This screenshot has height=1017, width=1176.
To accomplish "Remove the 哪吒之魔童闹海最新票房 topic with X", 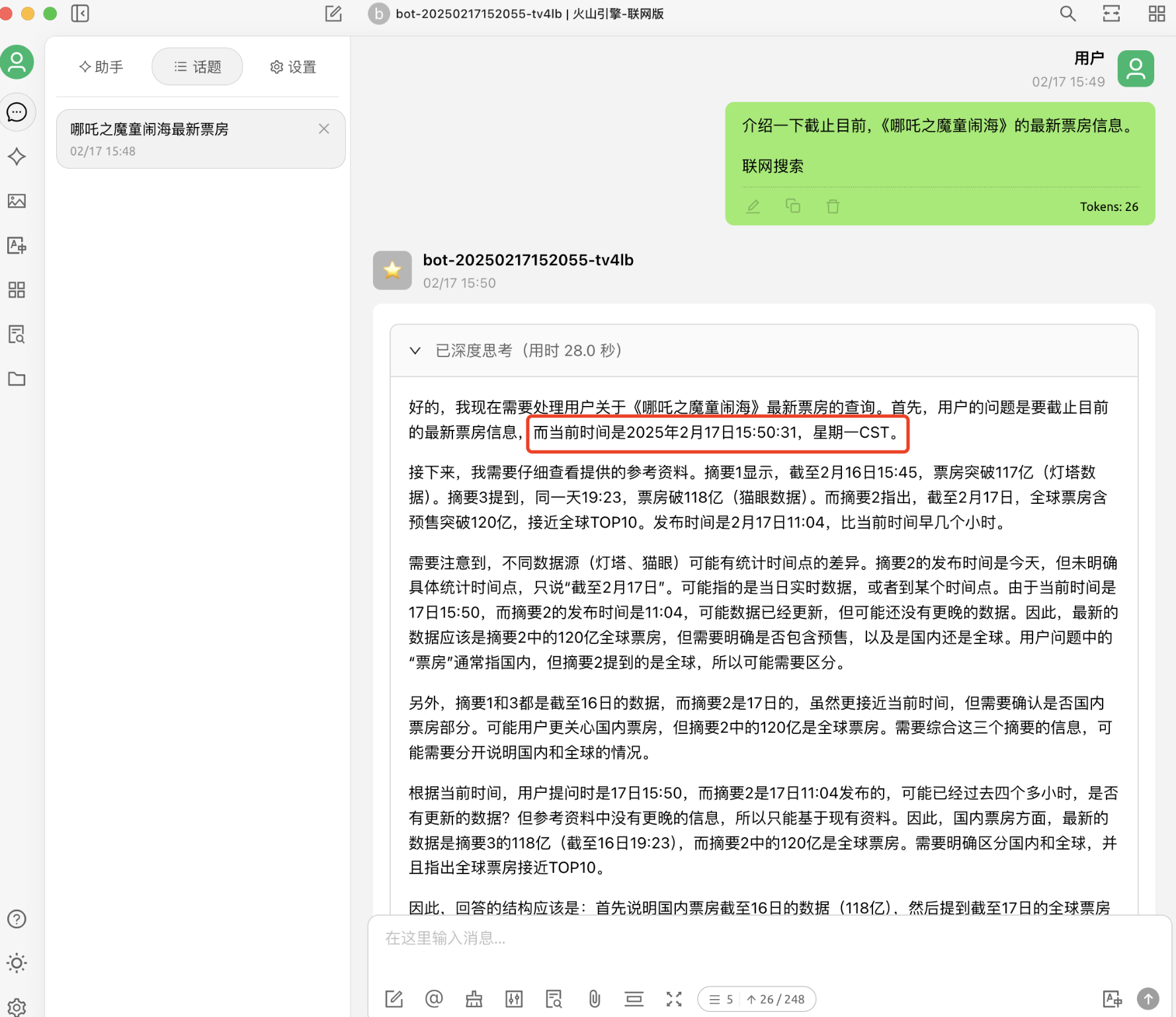I will (323, 129).
